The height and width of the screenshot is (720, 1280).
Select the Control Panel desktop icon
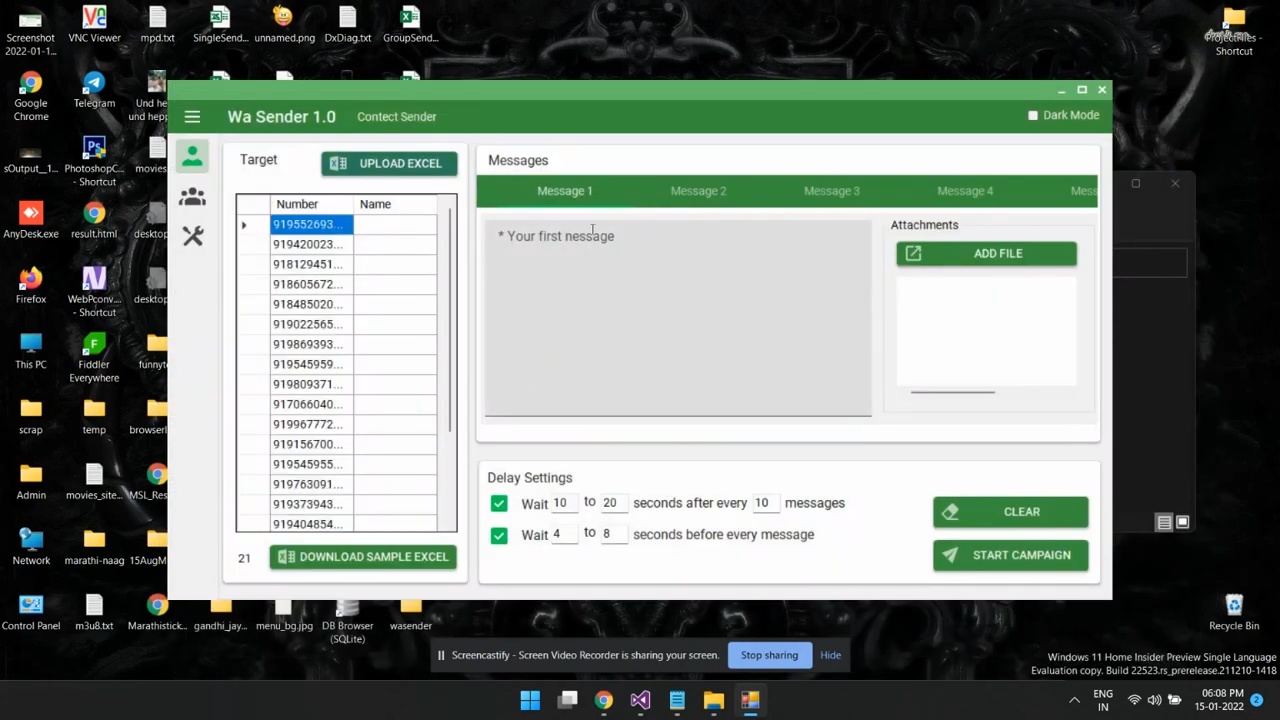[31, 612]
